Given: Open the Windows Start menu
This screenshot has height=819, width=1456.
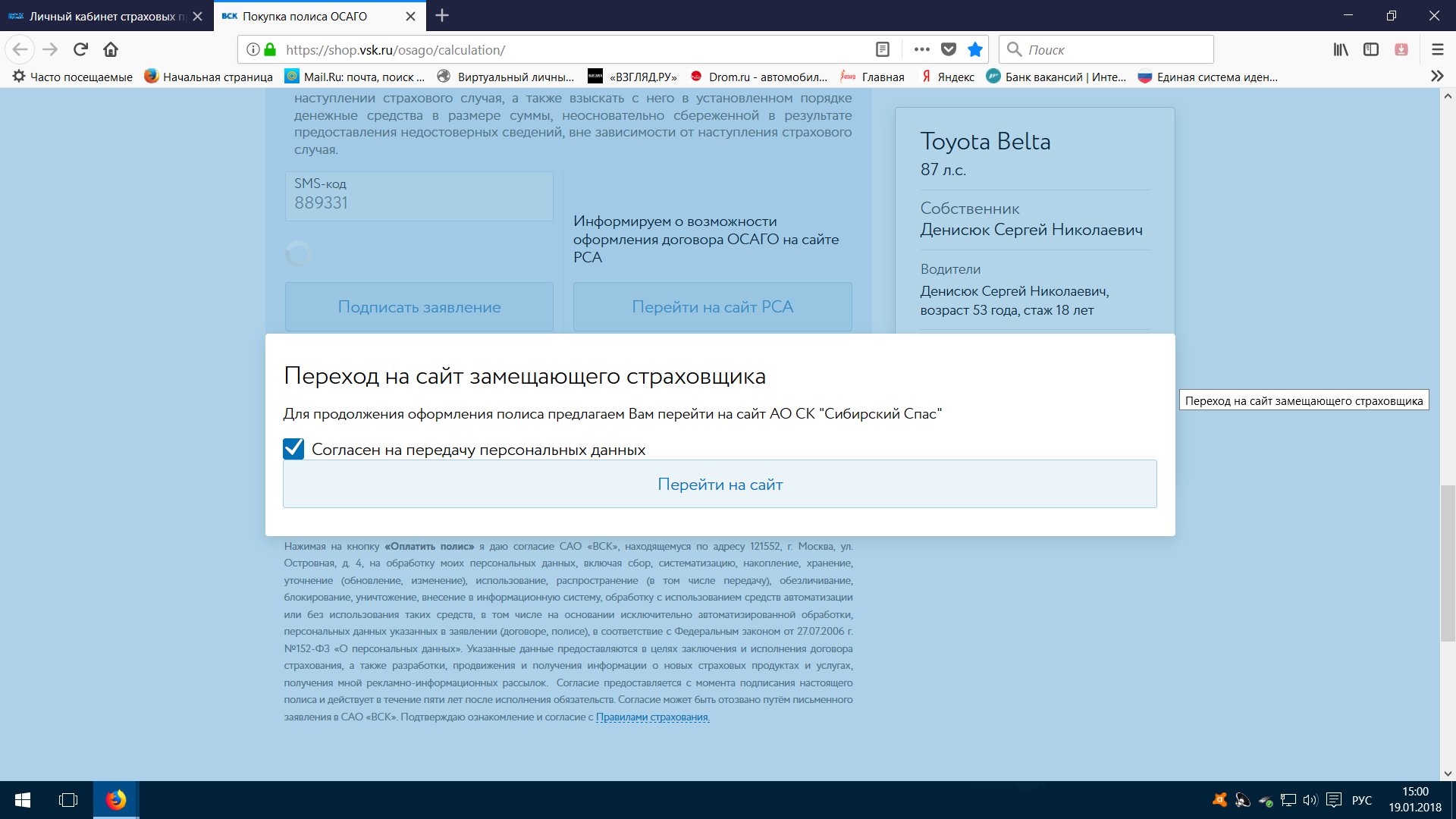Looking at the screenshot, I should click(x=23, y=800).
